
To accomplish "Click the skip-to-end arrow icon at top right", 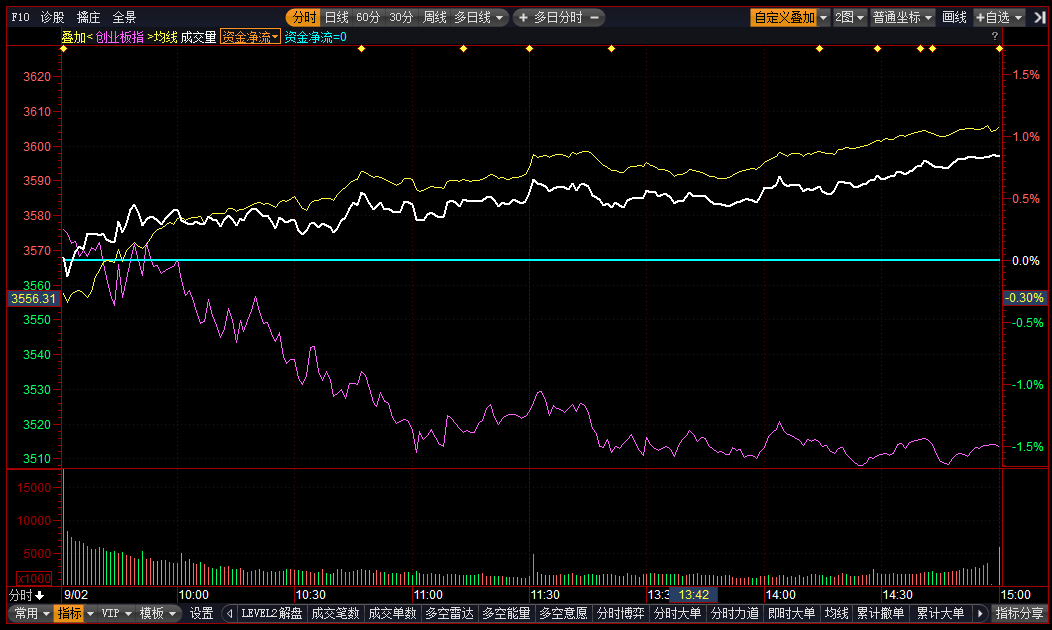I will pos(1039,17).
